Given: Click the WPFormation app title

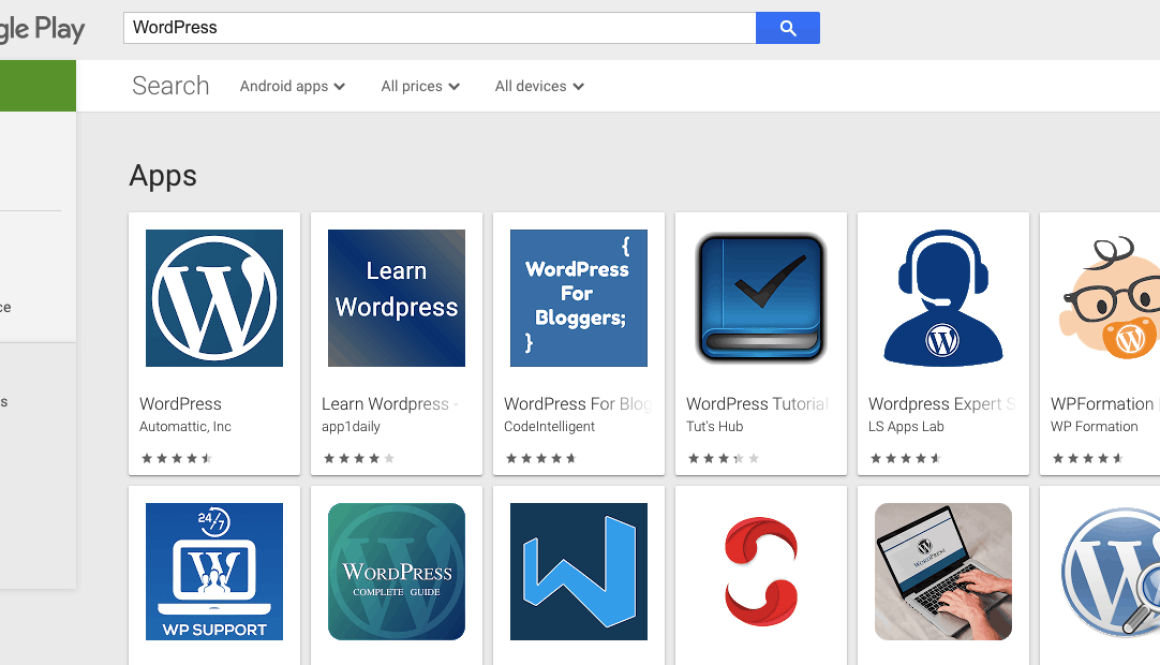Looking at the screenshot, I should [x=1102, y=404].
